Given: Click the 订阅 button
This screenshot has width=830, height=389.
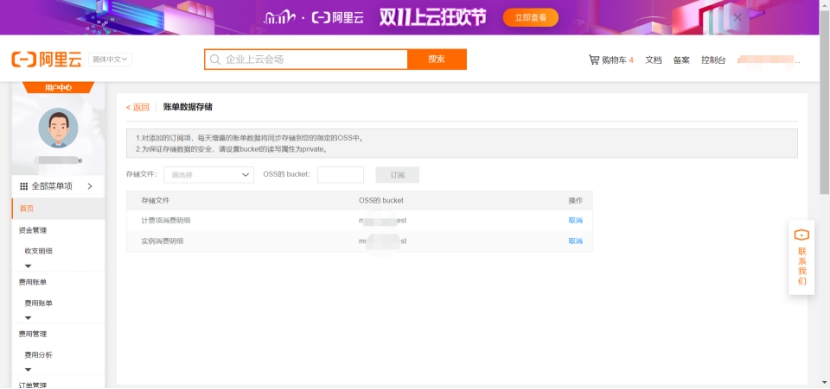Looking at the screenshot, I should click(x=397, y=175).
